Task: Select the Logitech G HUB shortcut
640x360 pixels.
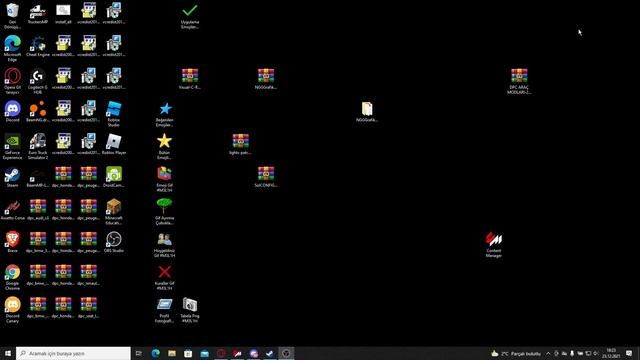Action: click(x=38, y=81)
